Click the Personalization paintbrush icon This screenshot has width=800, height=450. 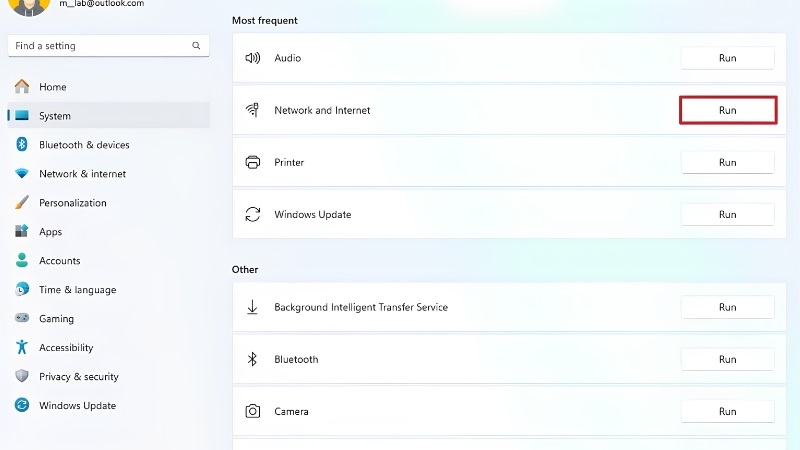[21, 203]
